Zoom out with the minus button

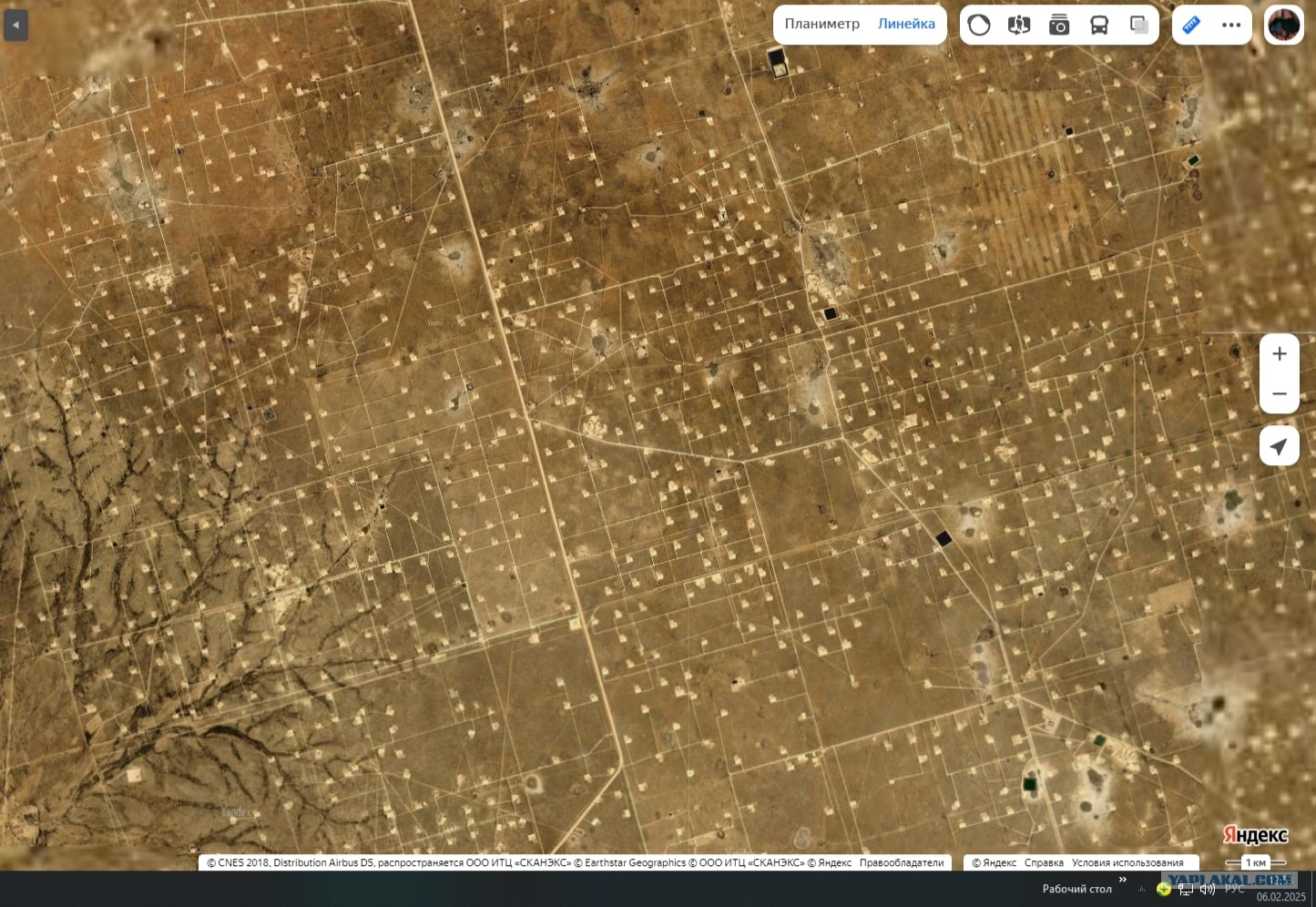[x=1280, y=393]
